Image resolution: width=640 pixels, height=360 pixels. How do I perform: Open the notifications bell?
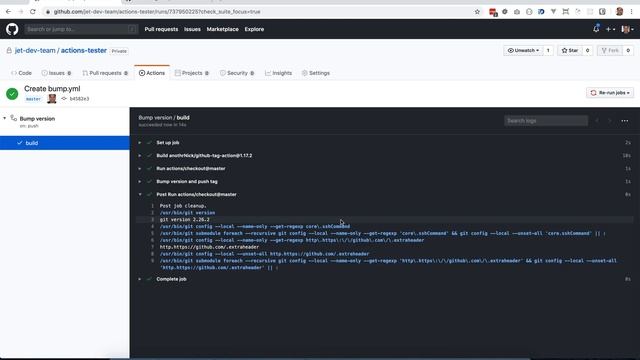click(x=596, y=29)
